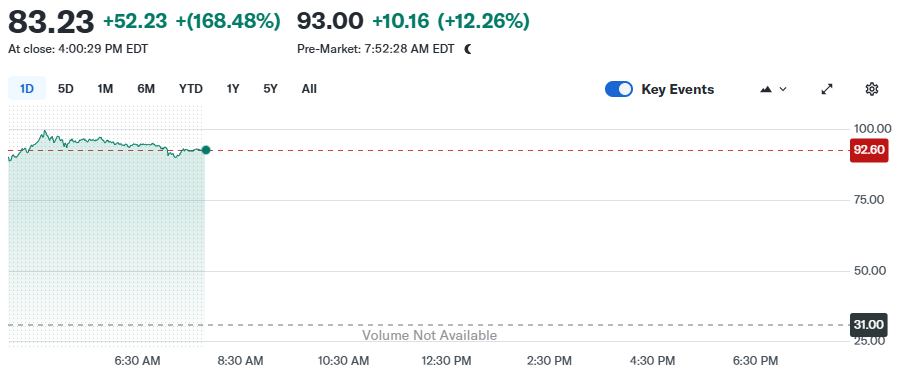The image size is (910, 378).
Task: Click the pre-market moon icon
Action: [x=468, y=49]
